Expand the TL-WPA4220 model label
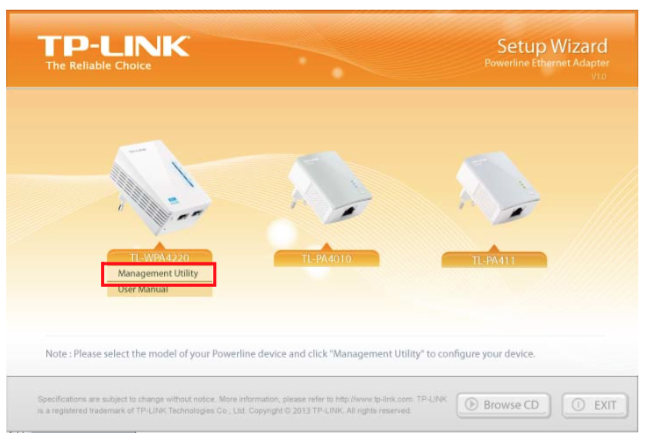Image resolution: width=653 pixels, height=442 pixels. click(160, 257)
